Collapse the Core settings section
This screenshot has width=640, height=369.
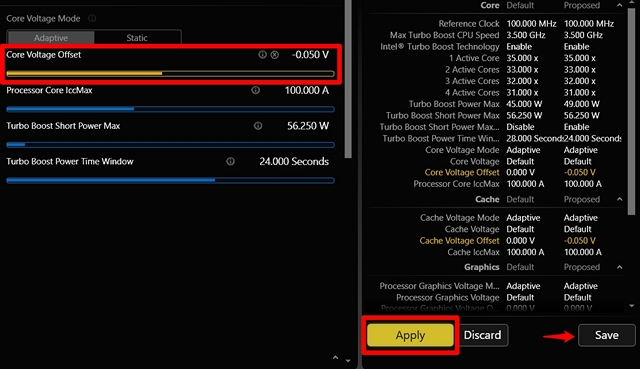pos(620,5)
